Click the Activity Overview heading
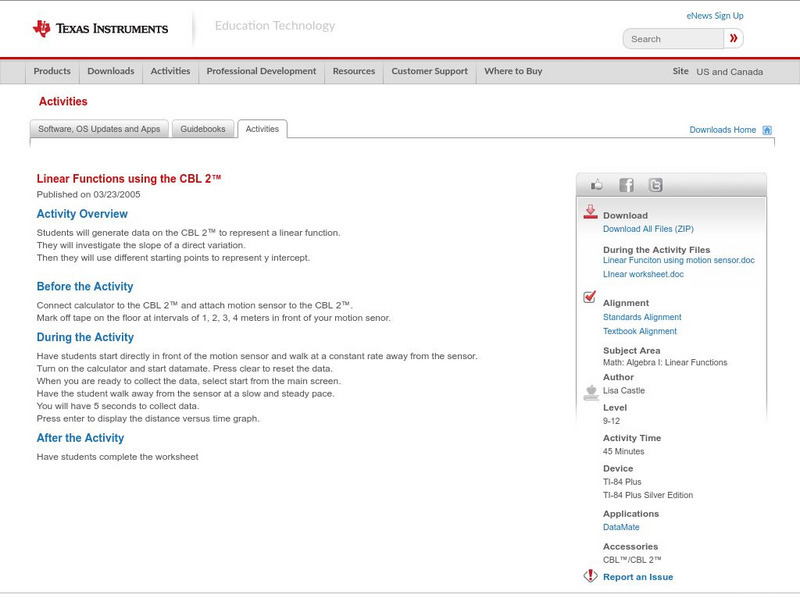 tap(82, 214)
